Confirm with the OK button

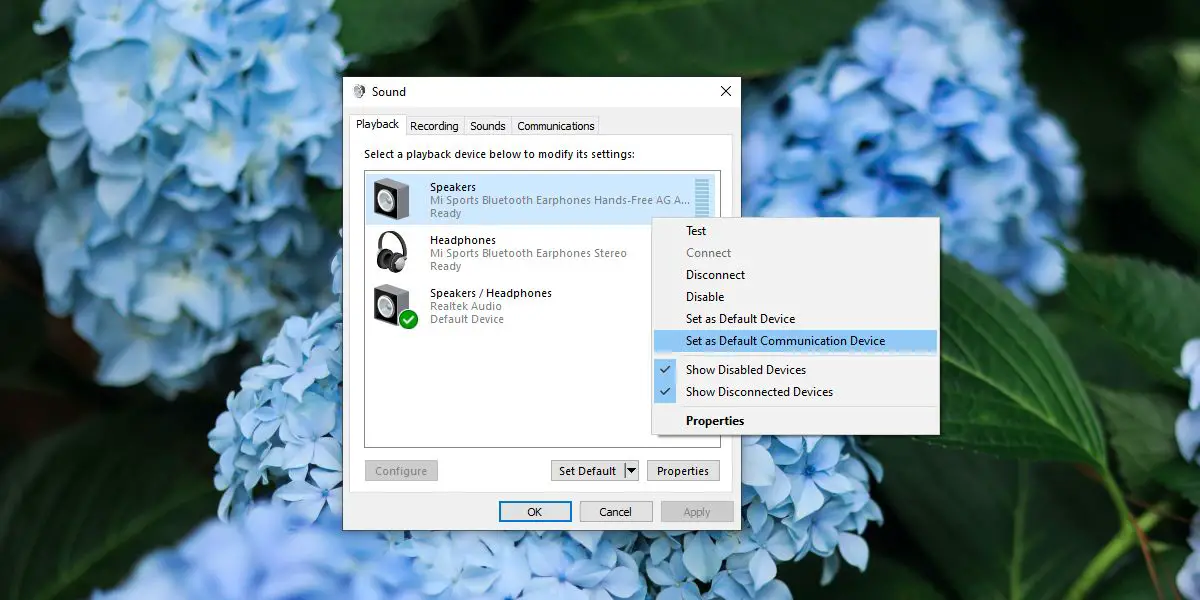[x=535, y=512]
